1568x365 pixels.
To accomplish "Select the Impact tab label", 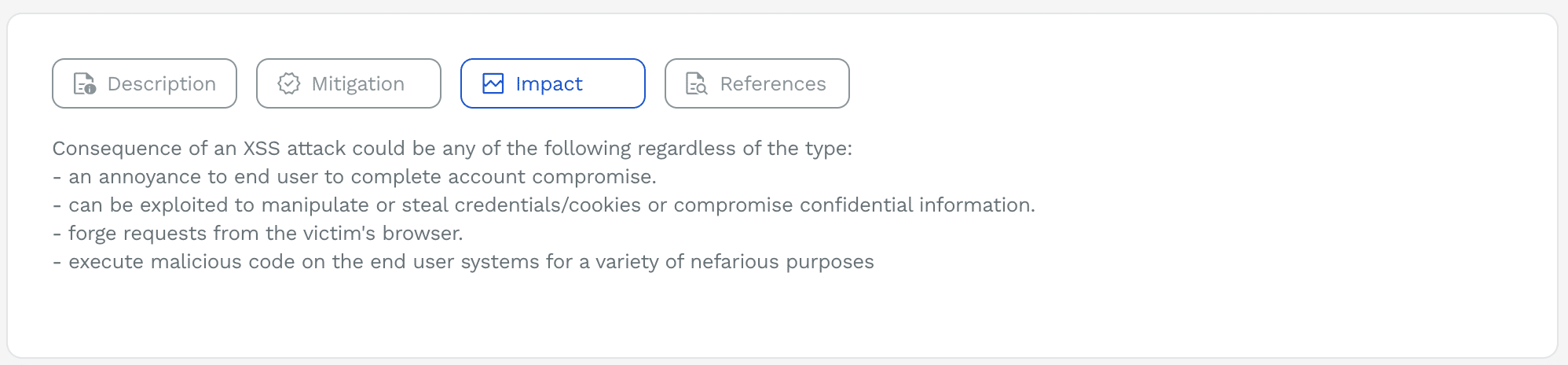I will [x=549, y=83].
